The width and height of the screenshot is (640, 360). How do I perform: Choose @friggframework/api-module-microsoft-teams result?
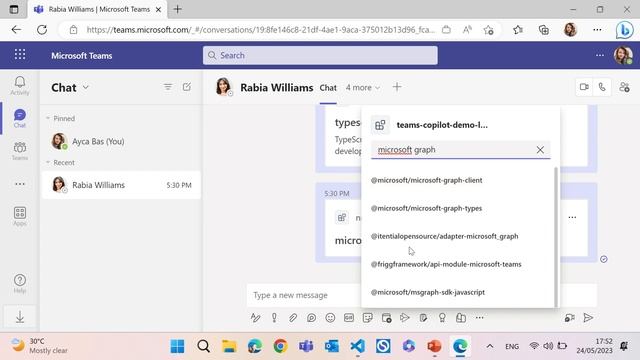(x=446, y=264)
